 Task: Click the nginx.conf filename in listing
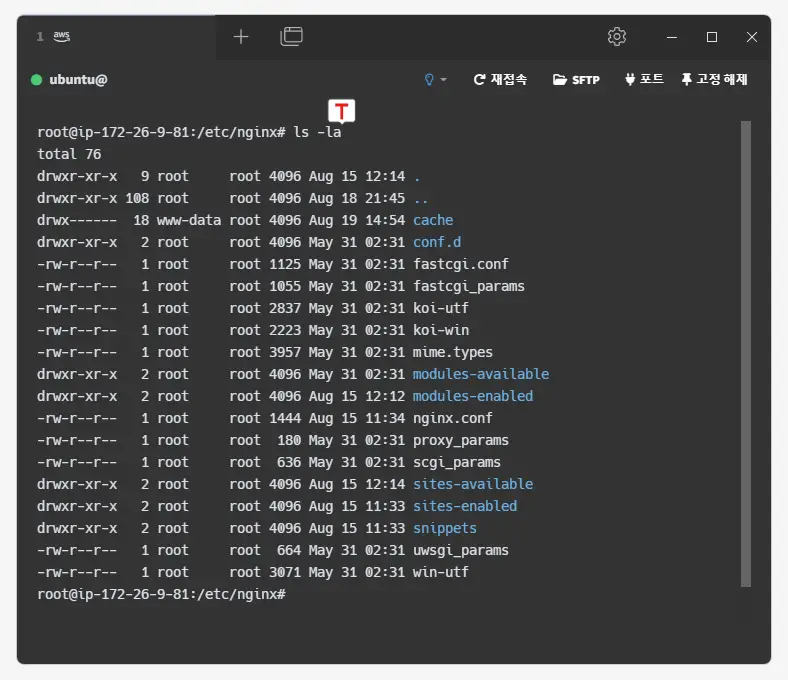[x=453, y=418]
